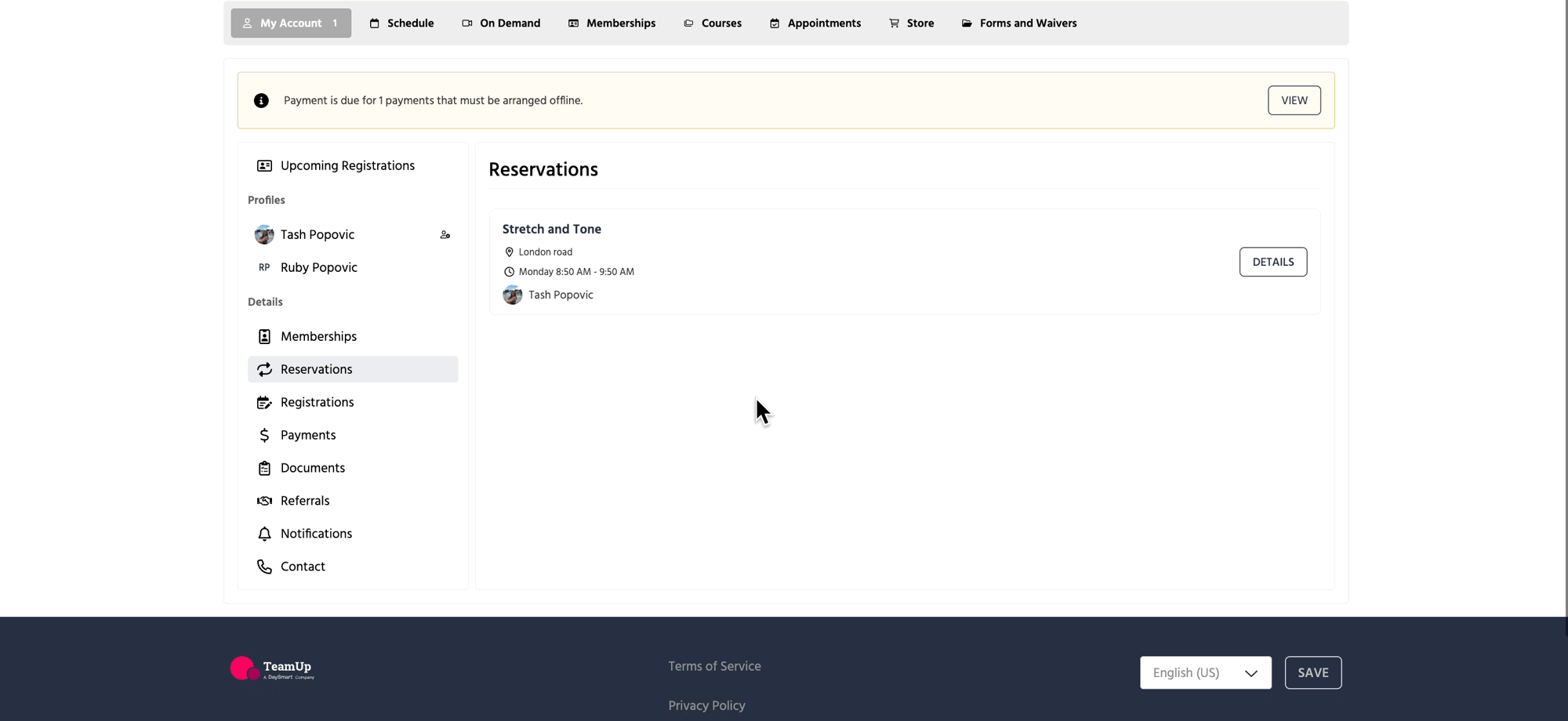Viewport: 1568px width, 721px height.
Task: Open the Schedule tab
Action: [401, 24]
